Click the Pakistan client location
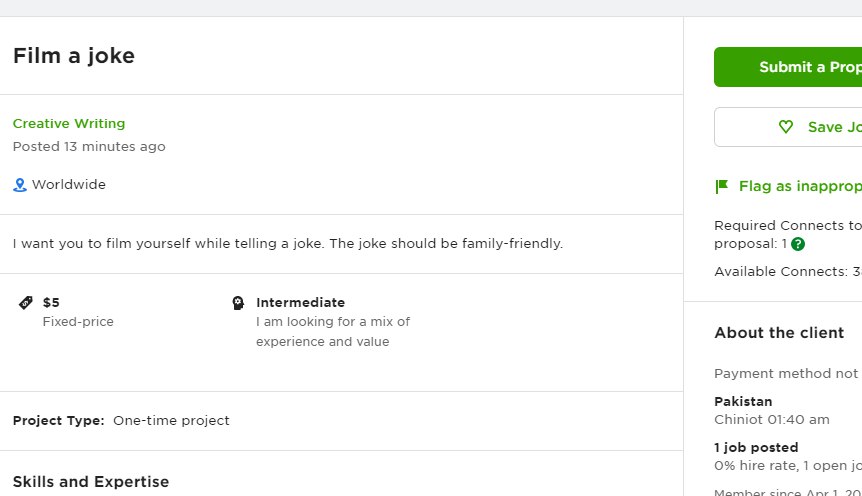 coord(743,401)
